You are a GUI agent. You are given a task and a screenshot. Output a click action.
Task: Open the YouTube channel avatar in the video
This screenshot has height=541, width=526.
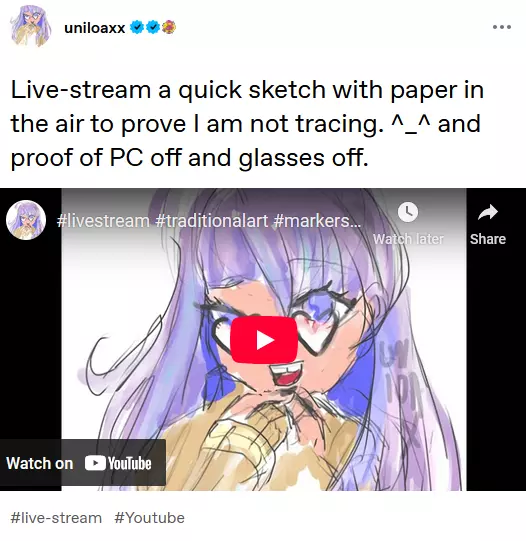point(26,220)
